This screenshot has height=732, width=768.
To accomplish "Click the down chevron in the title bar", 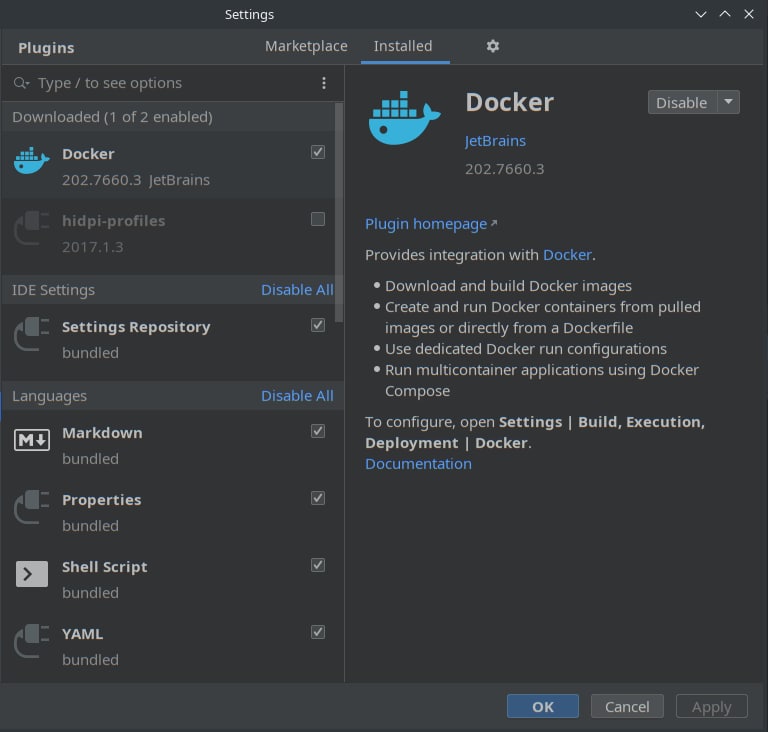I will tap(701, 14).
